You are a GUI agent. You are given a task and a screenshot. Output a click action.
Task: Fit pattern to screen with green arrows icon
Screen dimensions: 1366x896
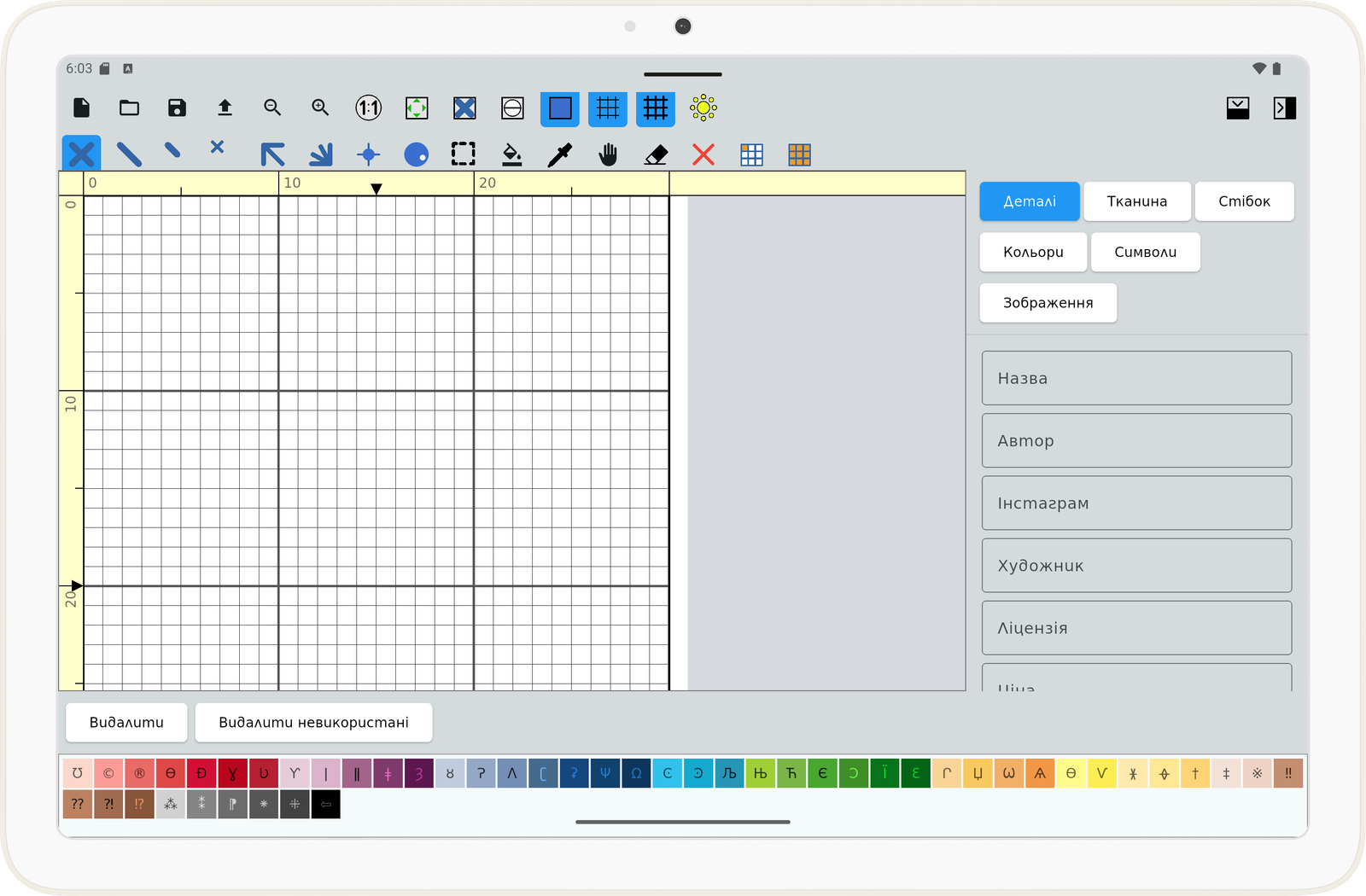(417, 108)
